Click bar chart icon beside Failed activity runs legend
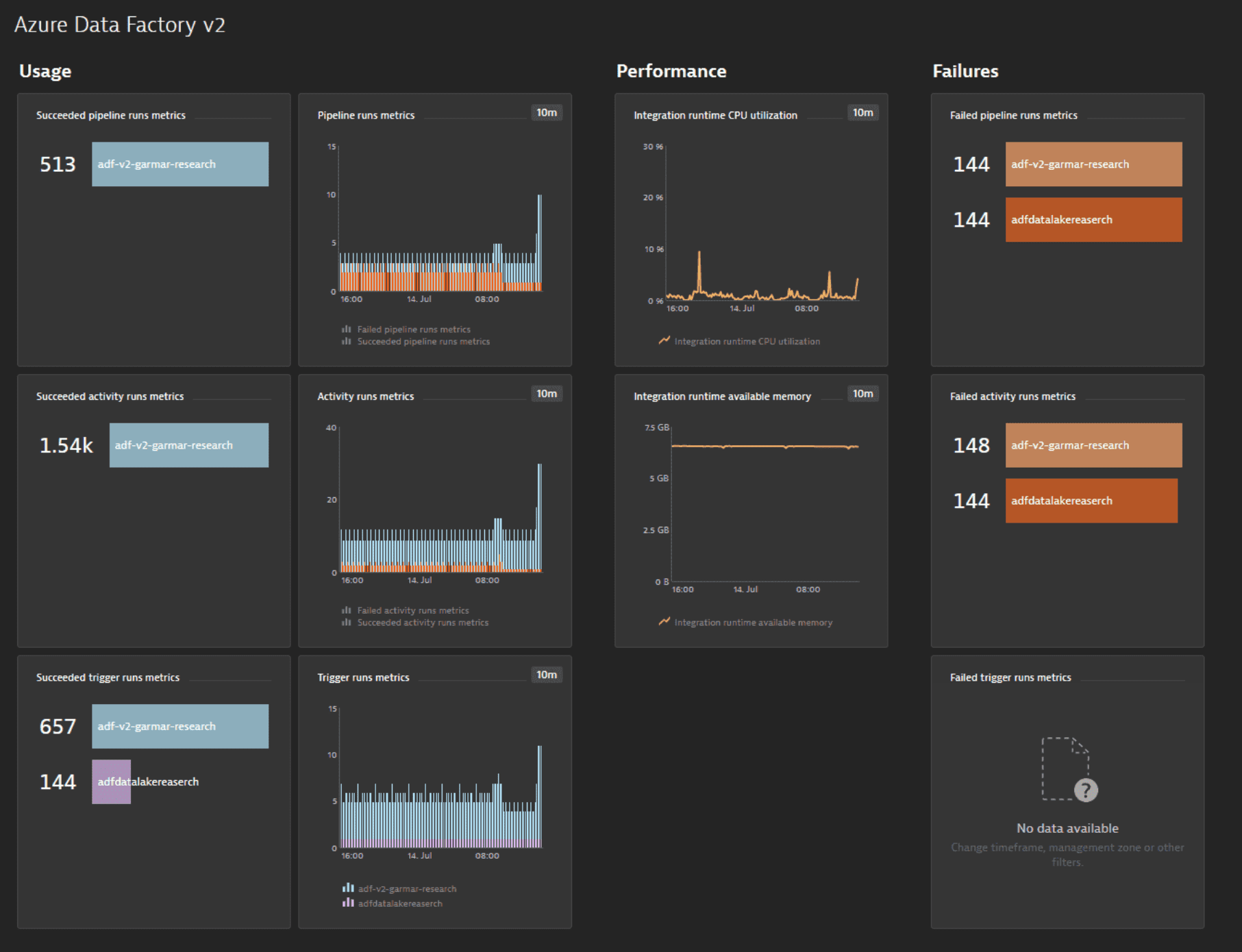 tap(347, 610)
